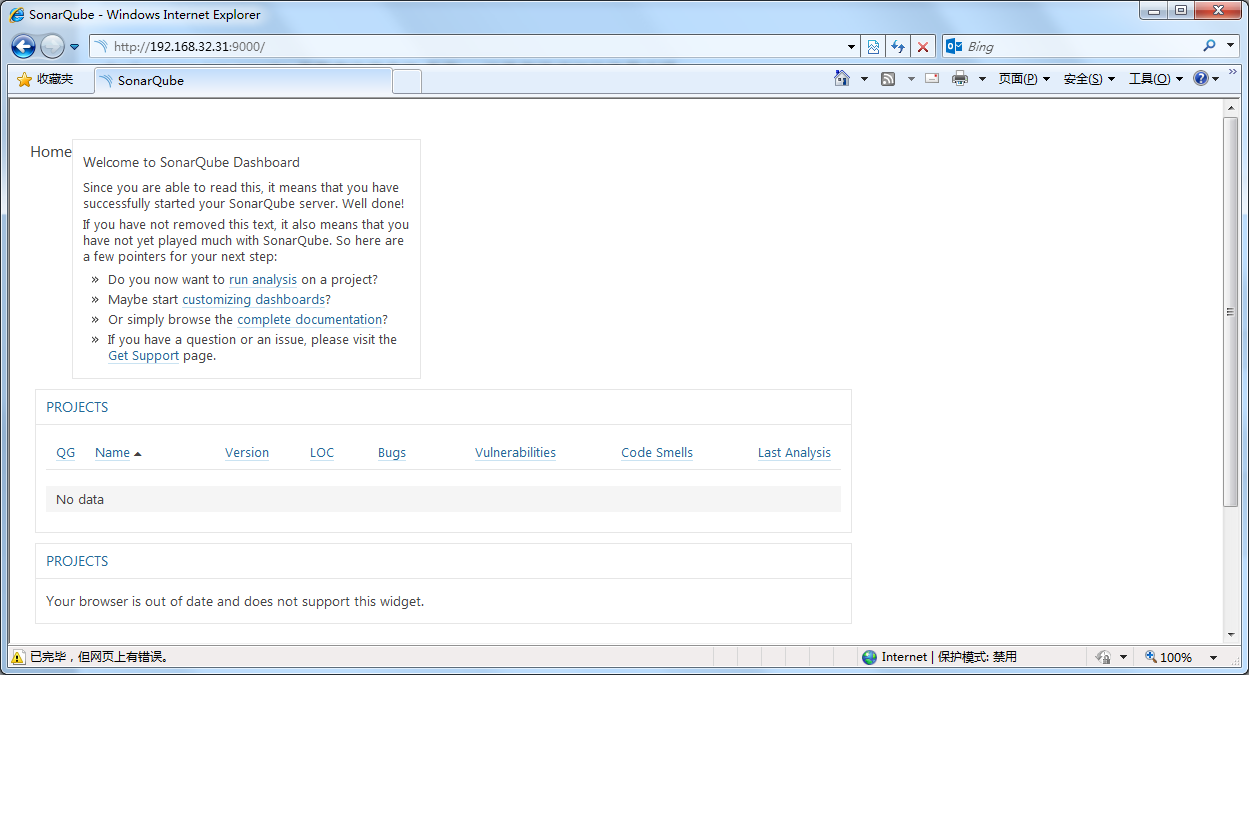
Task: Expand the address bar history dropdown
Action: (851, 47)
